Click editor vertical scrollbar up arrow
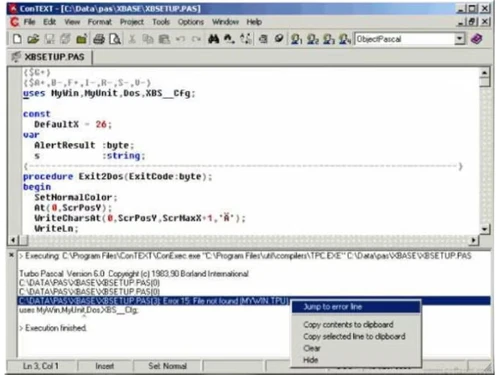Screen dimensions: 500x375 click(x=484, y=72)
